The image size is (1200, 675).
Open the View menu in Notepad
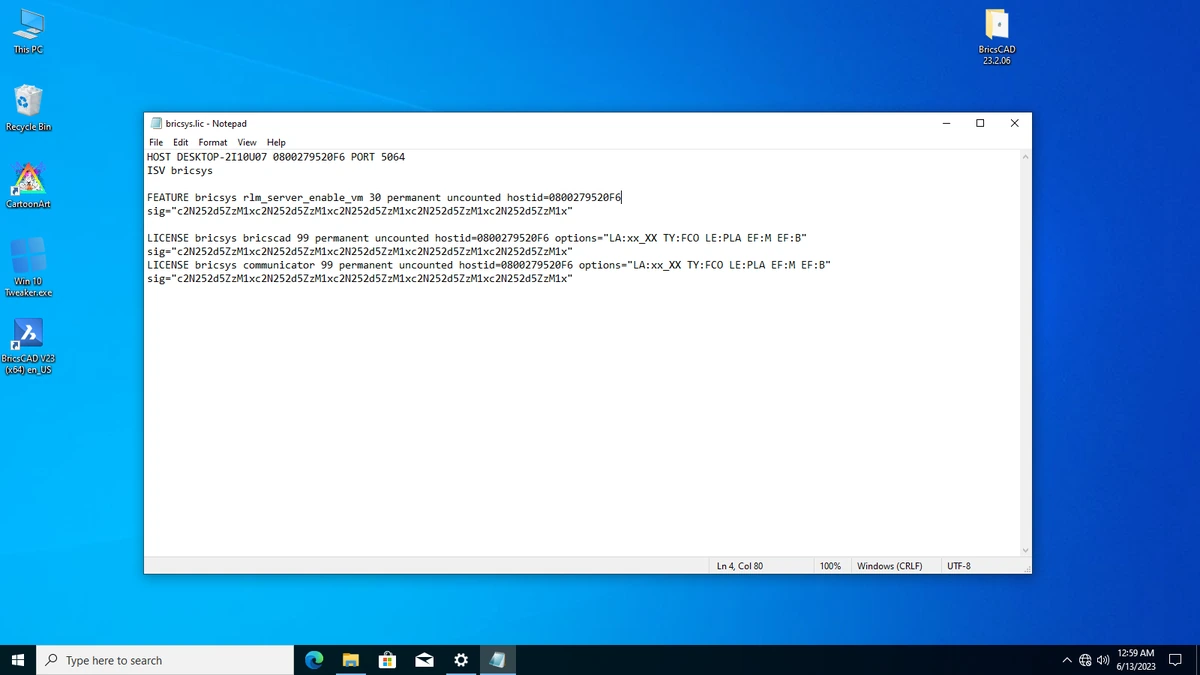click(247, 142)
